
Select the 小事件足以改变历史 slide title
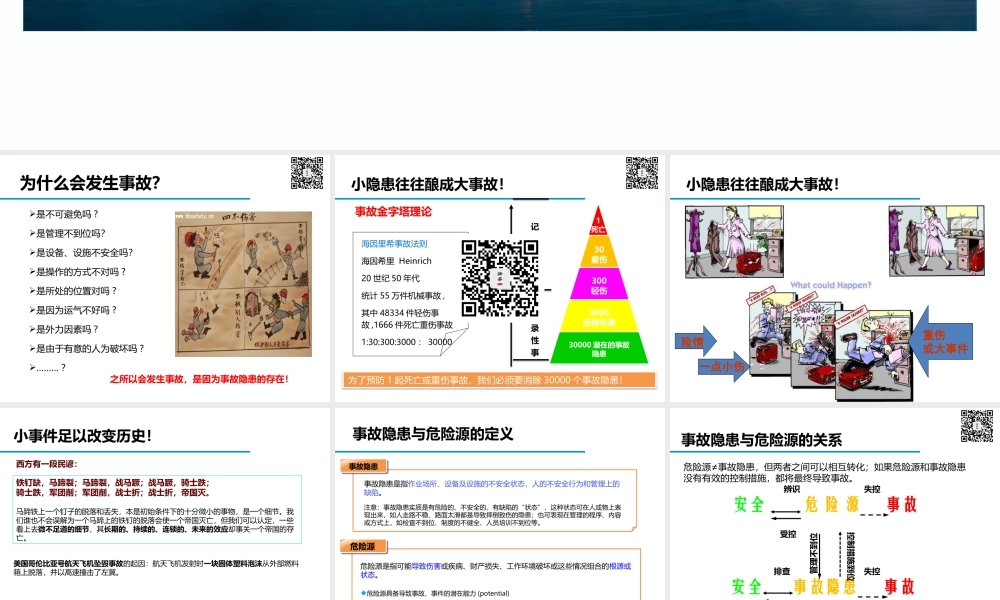[83, 435]
